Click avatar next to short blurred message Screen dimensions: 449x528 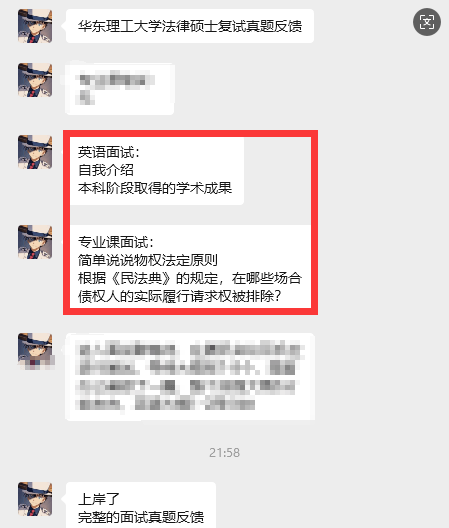tap(35, 80)
